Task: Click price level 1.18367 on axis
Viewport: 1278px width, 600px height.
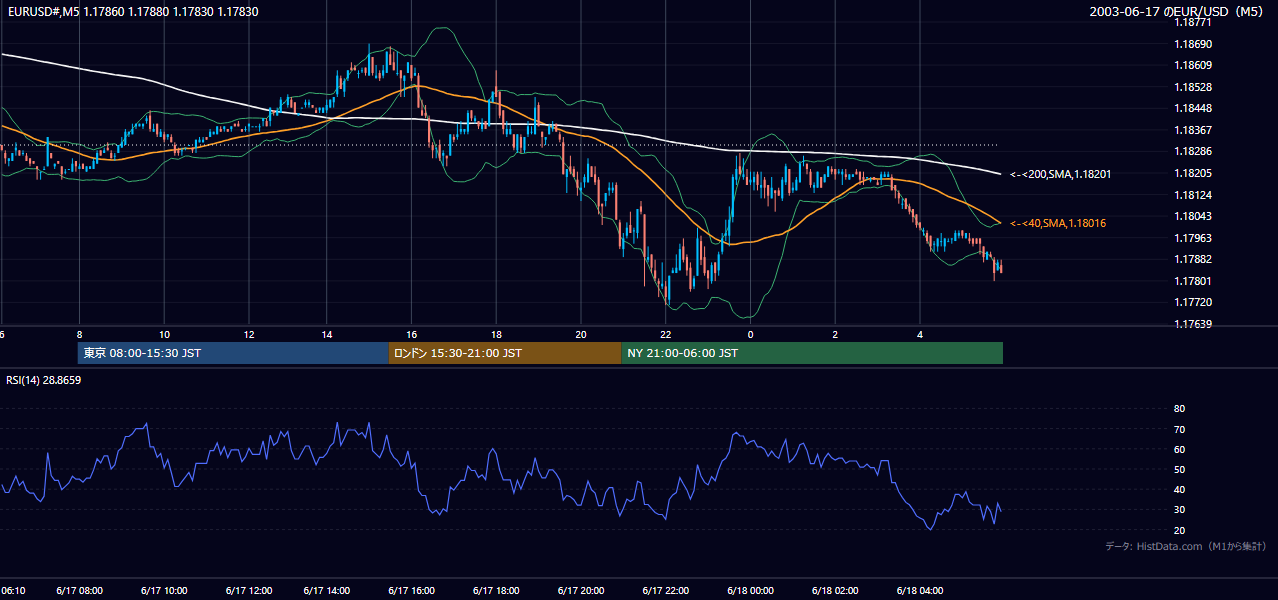Action: pos(1194,130)
